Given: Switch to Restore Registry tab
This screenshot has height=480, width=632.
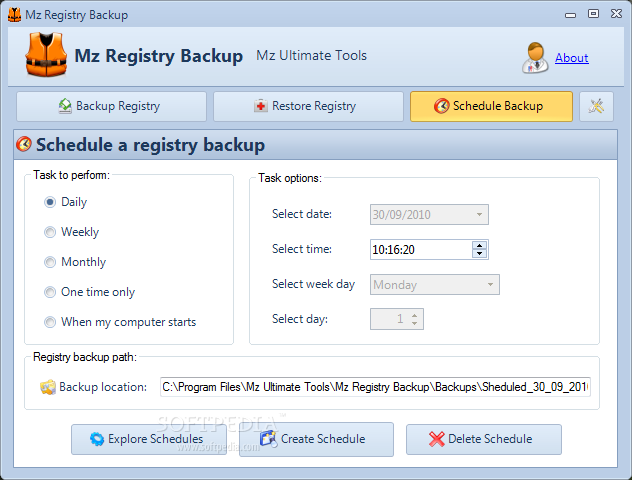Looking at the screenshot, I should click(x=308, y=106).
